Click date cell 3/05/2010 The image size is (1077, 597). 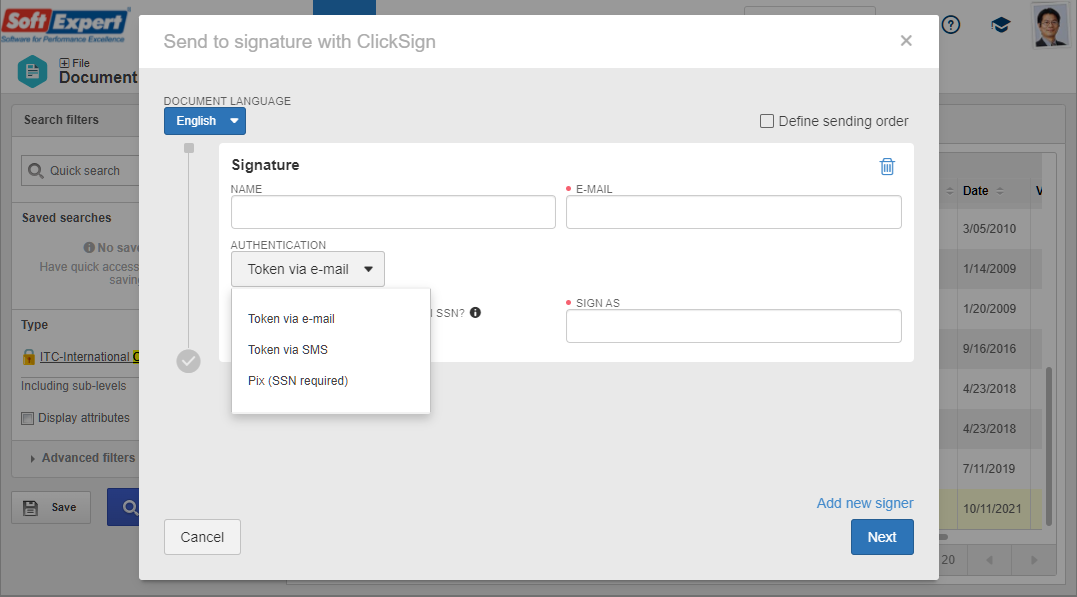coord(989,229)
